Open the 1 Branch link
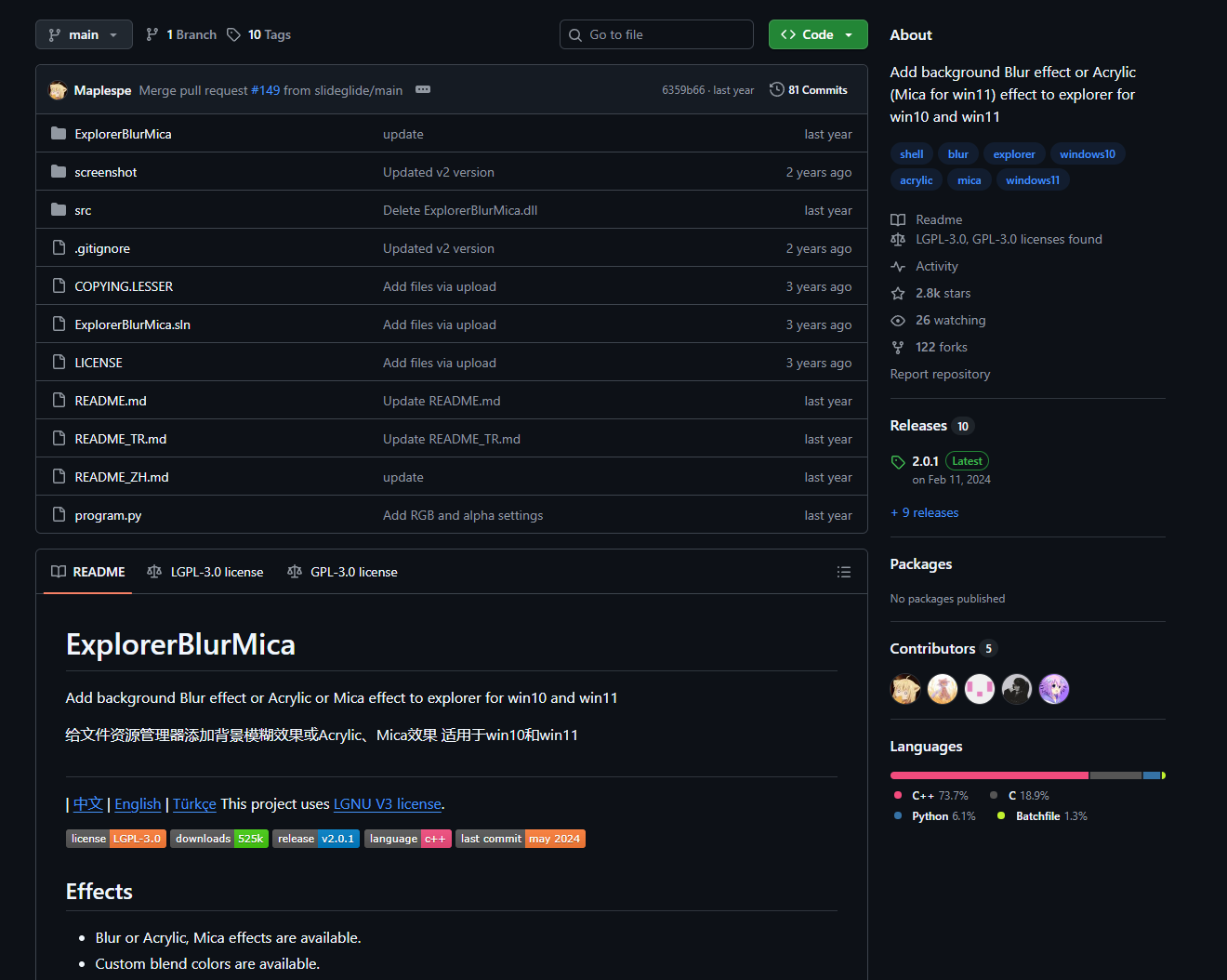1227x980 pixels. click(x=181, y=34)
